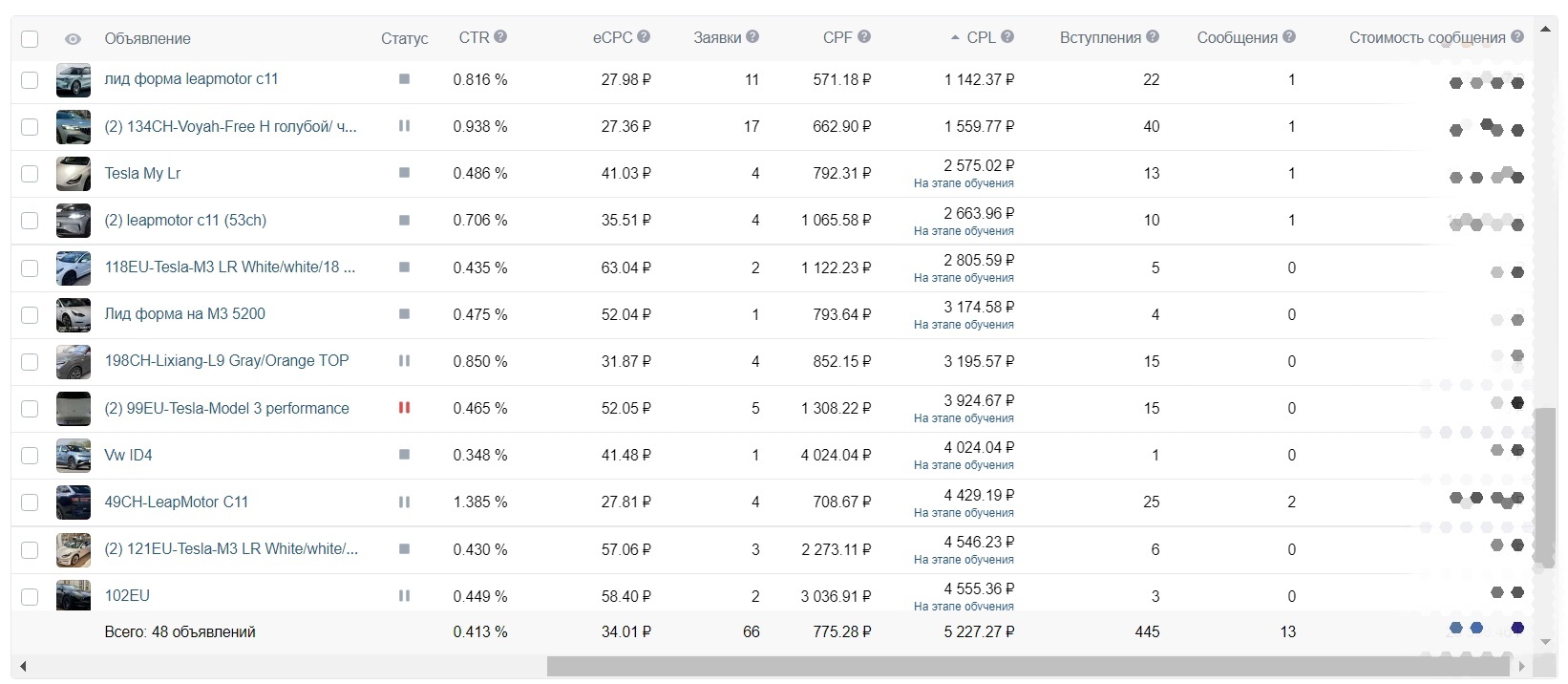Viewport: 1568px width, 684px height.
Task: Click the help icon beside eCPC header
Action: pos(644,37)
